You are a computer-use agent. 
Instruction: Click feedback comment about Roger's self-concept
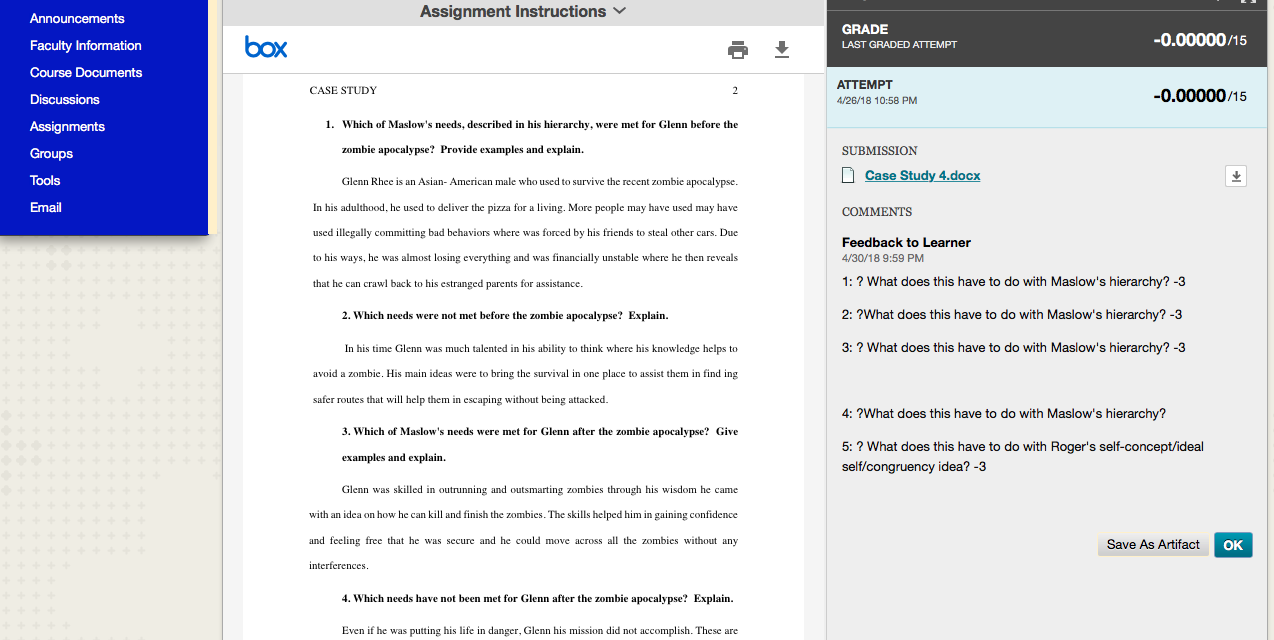pos(1023,456)
